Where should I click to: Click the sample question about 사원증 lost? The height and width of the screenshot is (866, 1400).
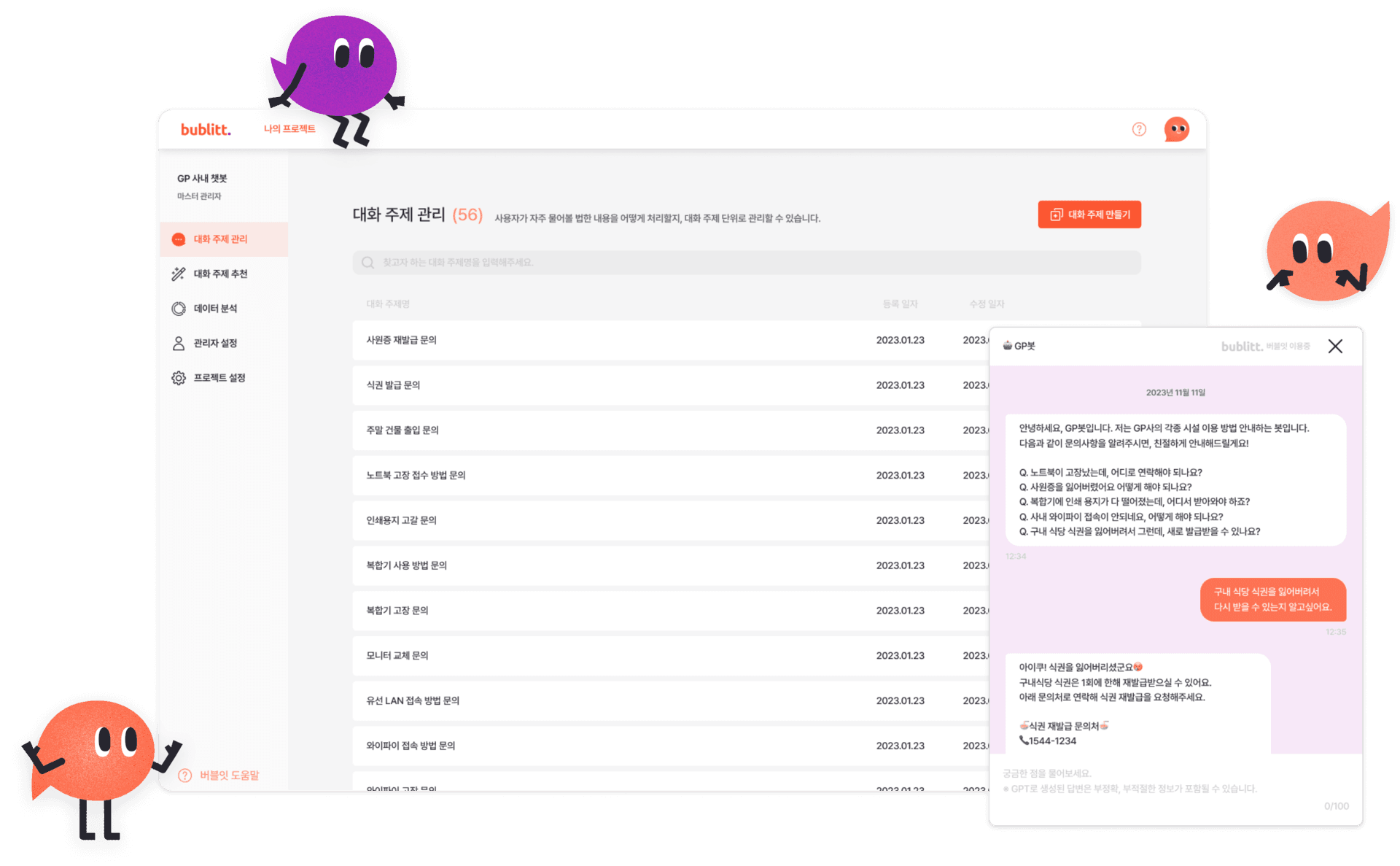point(1105,487)
